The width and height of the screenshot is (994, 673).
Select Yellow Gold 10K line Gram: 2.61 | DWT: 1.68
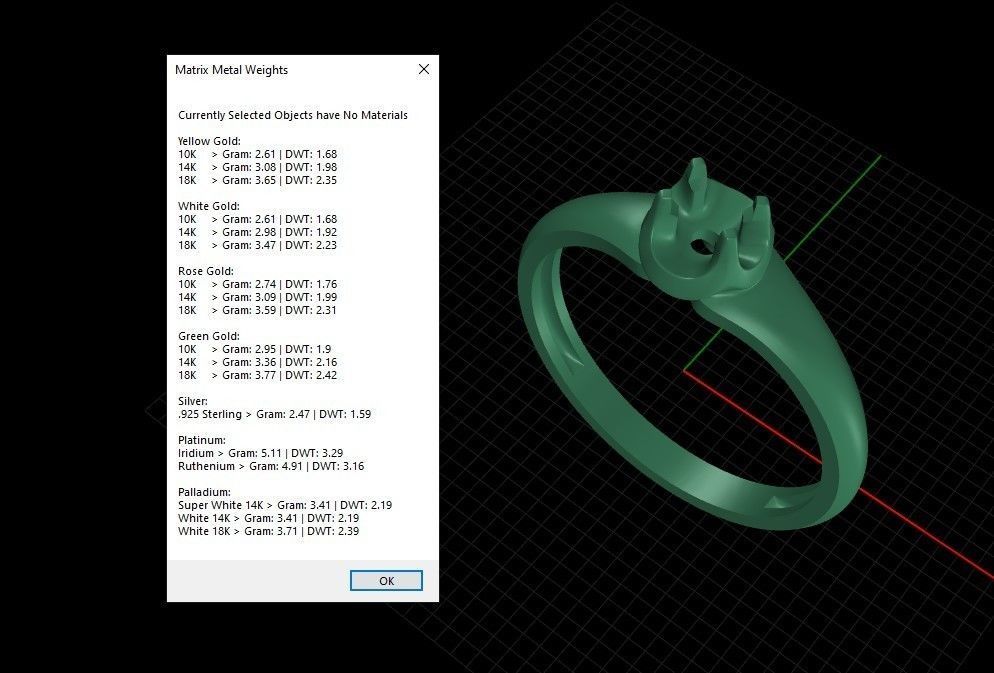(257, 154)
